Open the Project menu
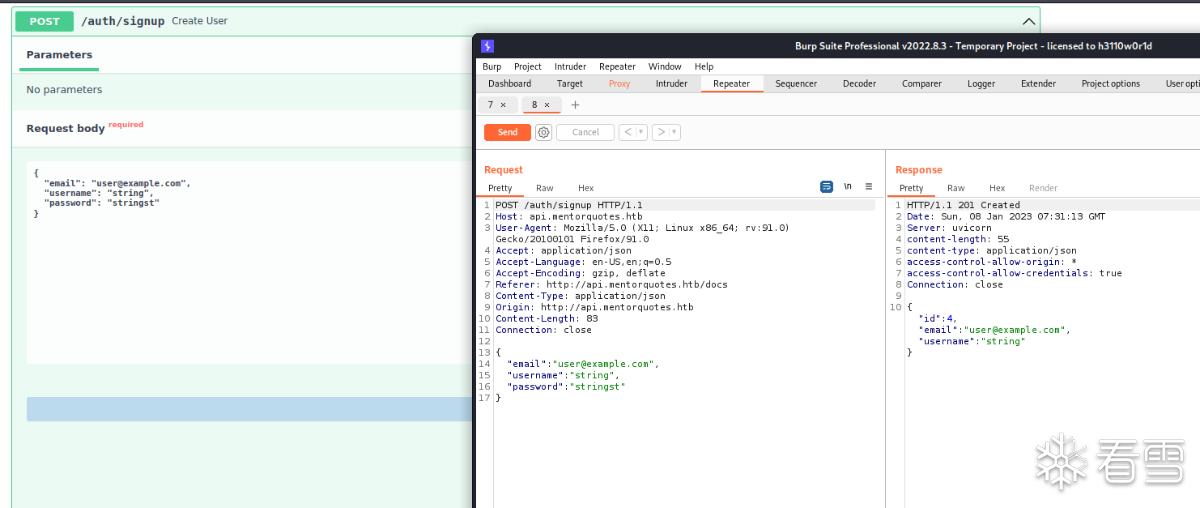 [528, 67]
